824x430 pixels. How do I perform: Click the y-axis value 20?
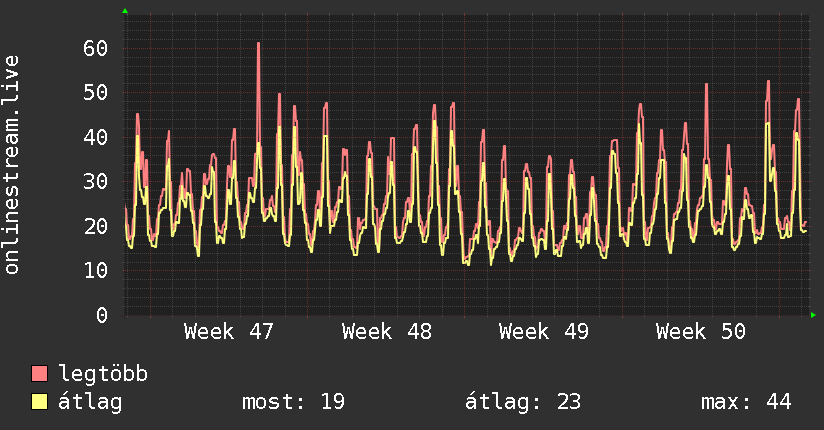(95, 226)
